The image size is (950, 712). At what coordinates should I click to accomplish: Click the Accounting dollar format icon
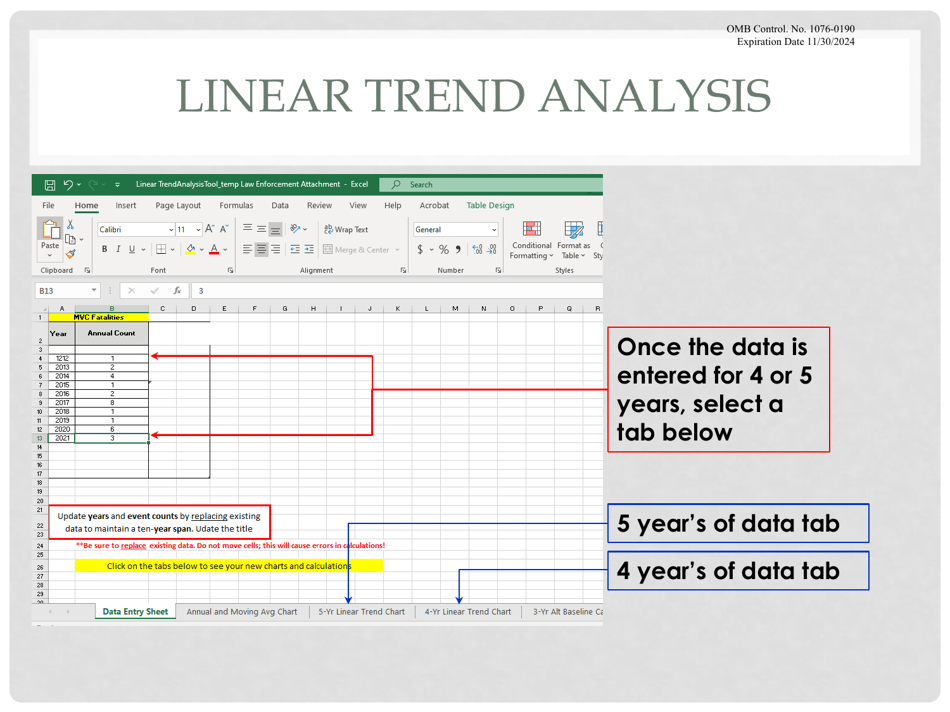tap(421, 250)
